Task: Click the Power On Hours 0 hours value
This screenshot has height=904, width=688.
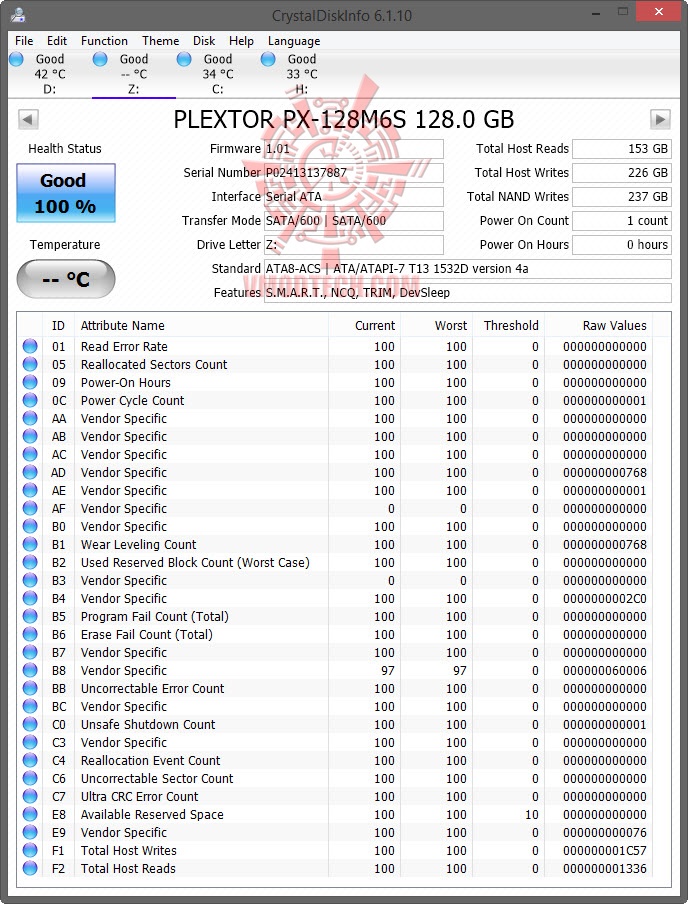Action: (621, 244)
